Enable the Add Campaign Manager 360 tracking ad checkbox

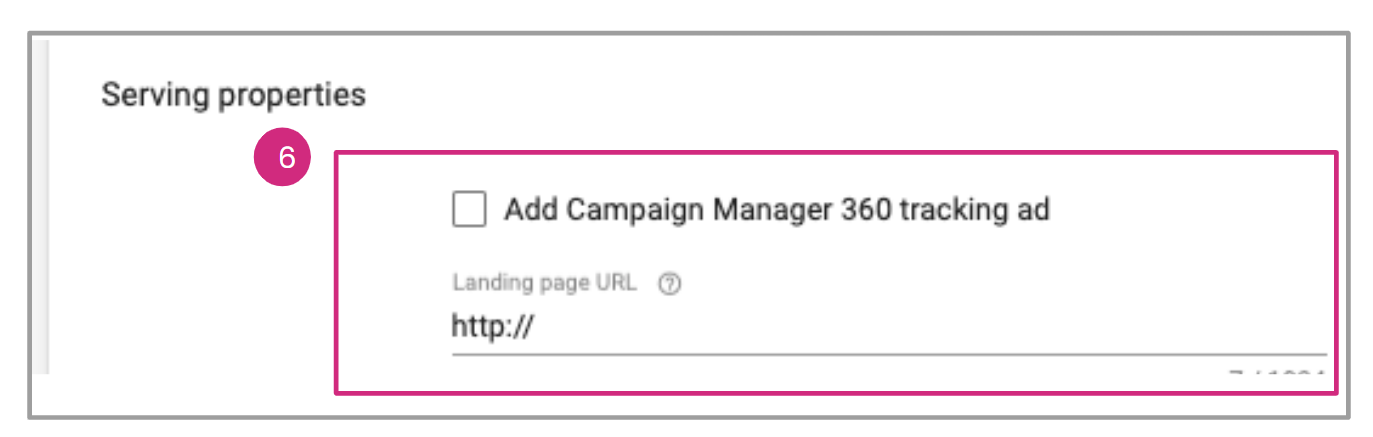[x=469, y=210]
